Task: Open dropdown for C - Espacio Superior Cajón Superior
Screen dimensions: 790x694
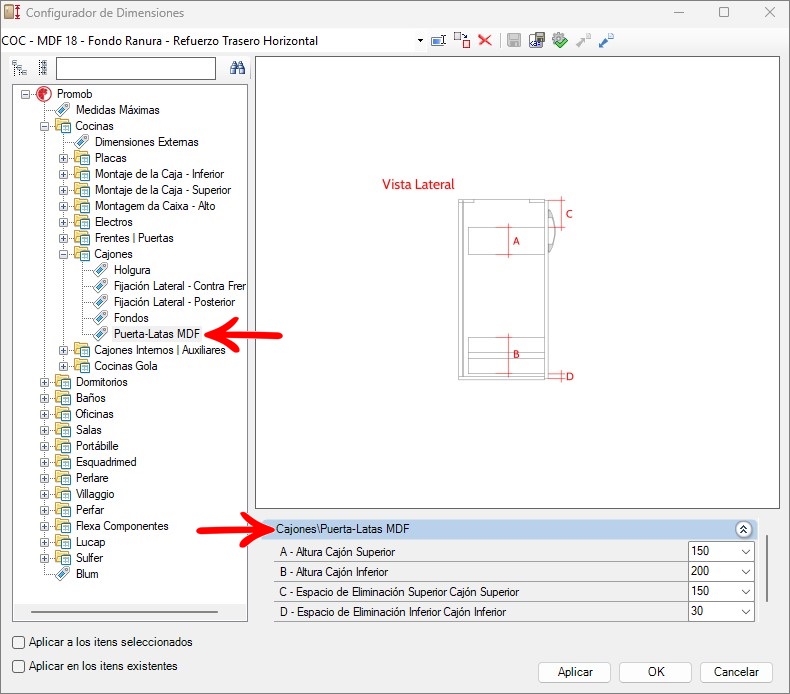Action: click(x=746, y=592)
